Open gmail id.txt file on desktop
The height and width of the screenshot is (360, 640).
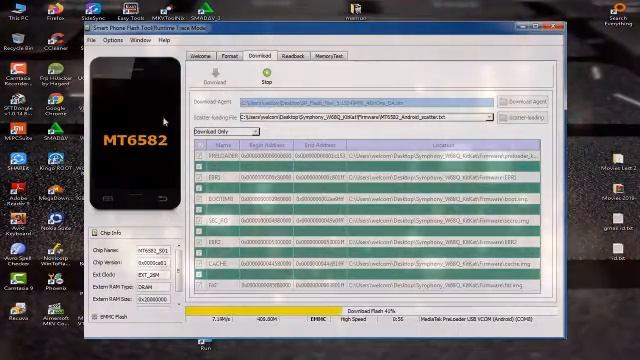[x=618, y=222]
